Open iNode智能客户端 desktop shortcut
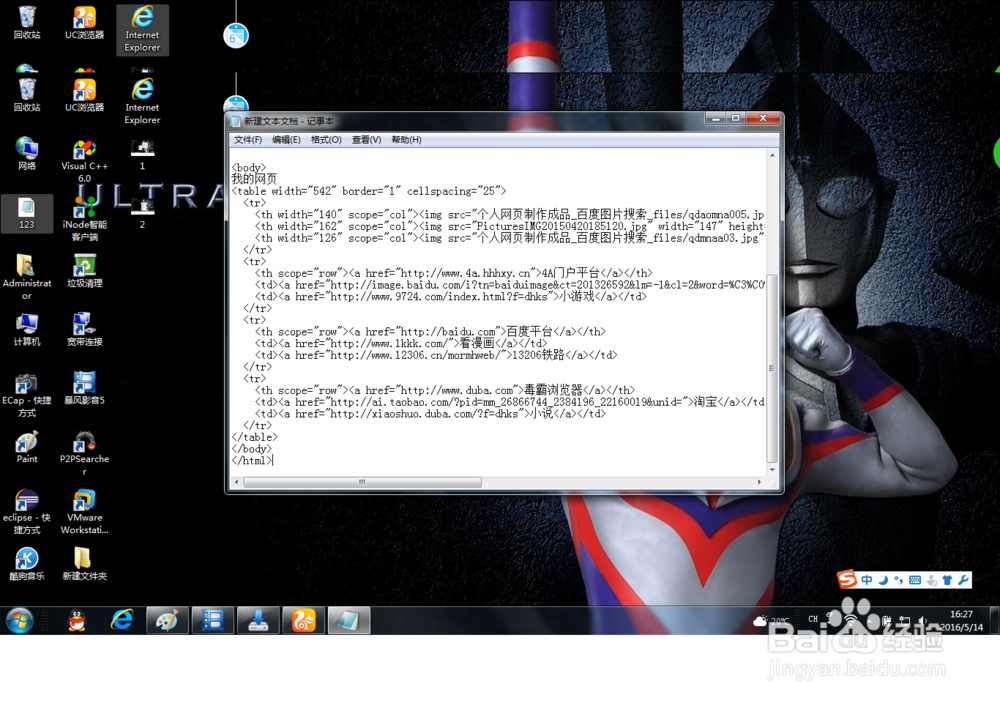Image resolution: width=1000 pixels, height=703 pixels. [x=84, y=219]
